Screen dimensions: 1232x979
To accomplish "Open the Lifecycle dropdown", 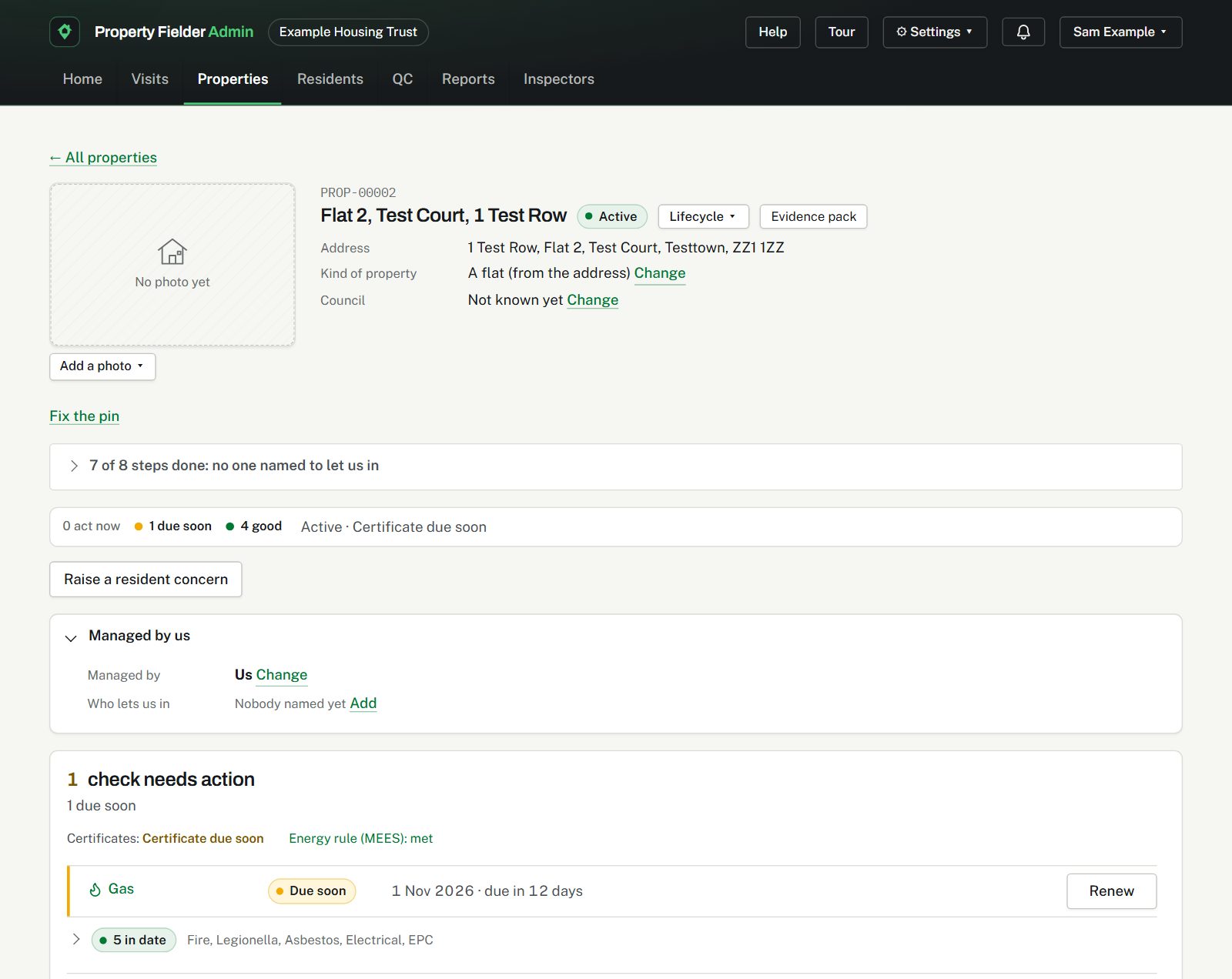I will pos(703,216).
